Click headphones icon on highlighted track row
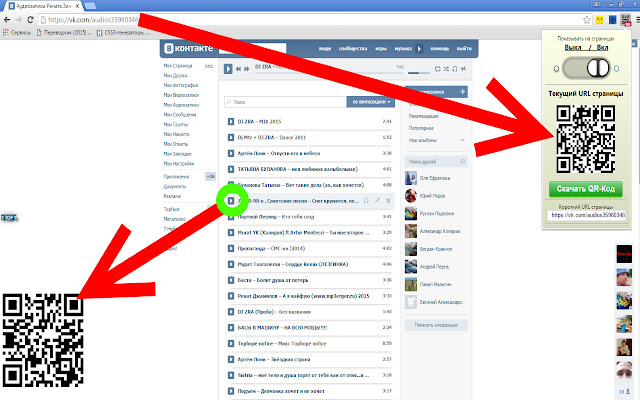Image resolution: width=640 pixels, height=400 pixels. coord(366,200)
